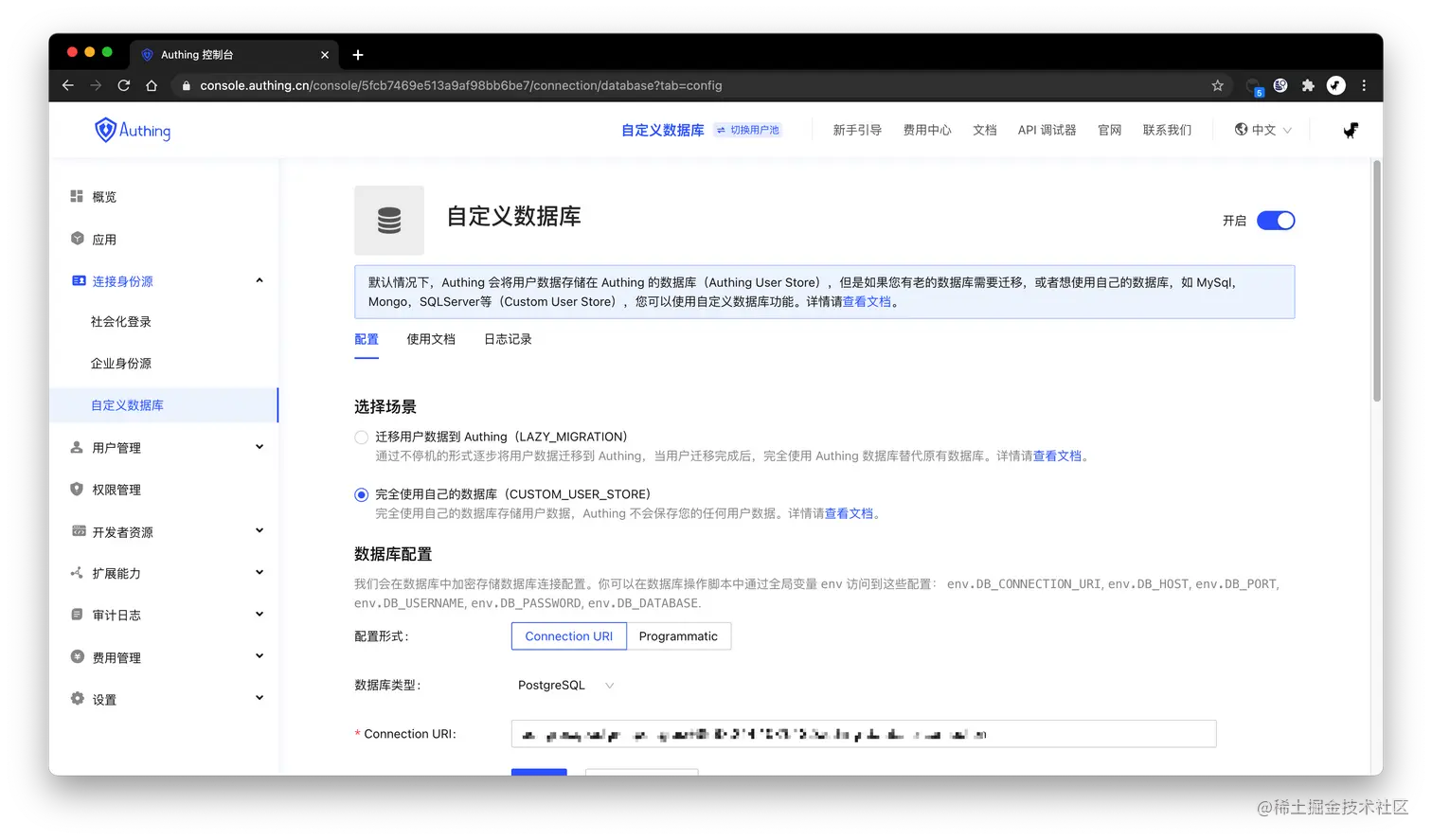The width and height of the screenshot is (1432, 840).
Task: Open the browser extensions puzzle icon
Action: coord(1308,85)
